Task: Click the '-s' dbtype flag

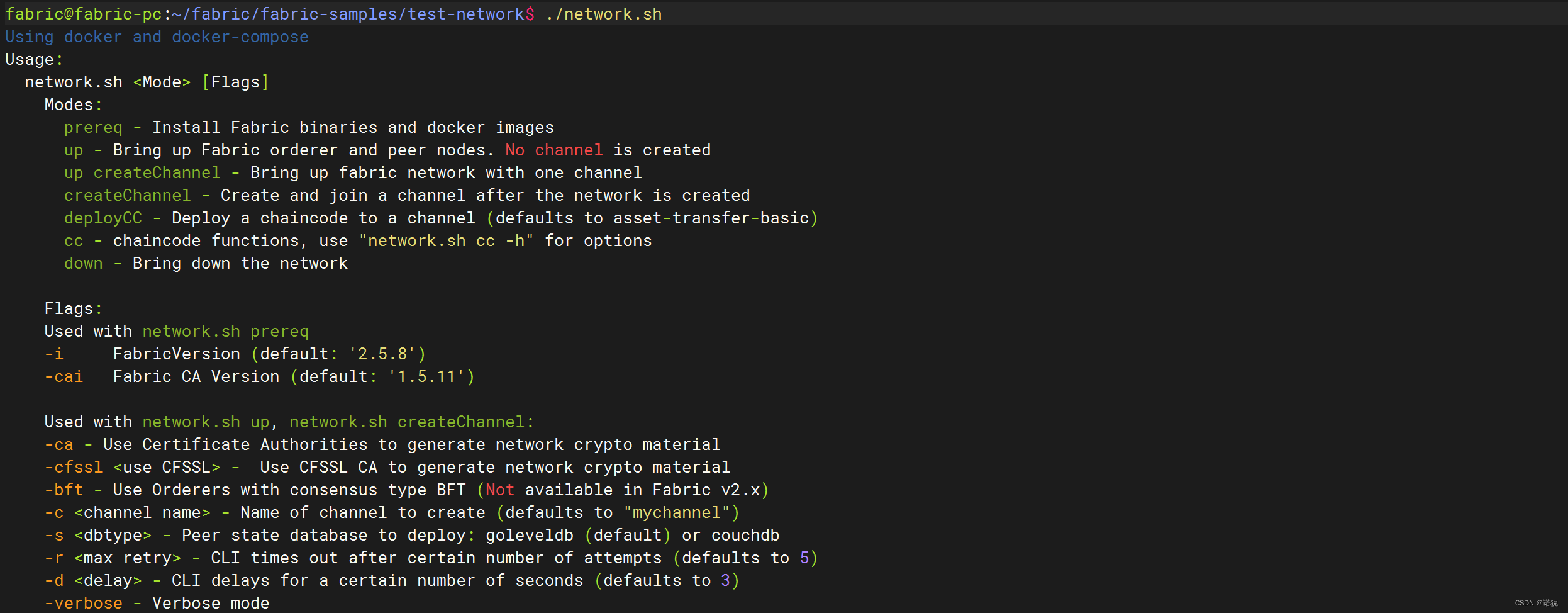Action: pos(54,535)
